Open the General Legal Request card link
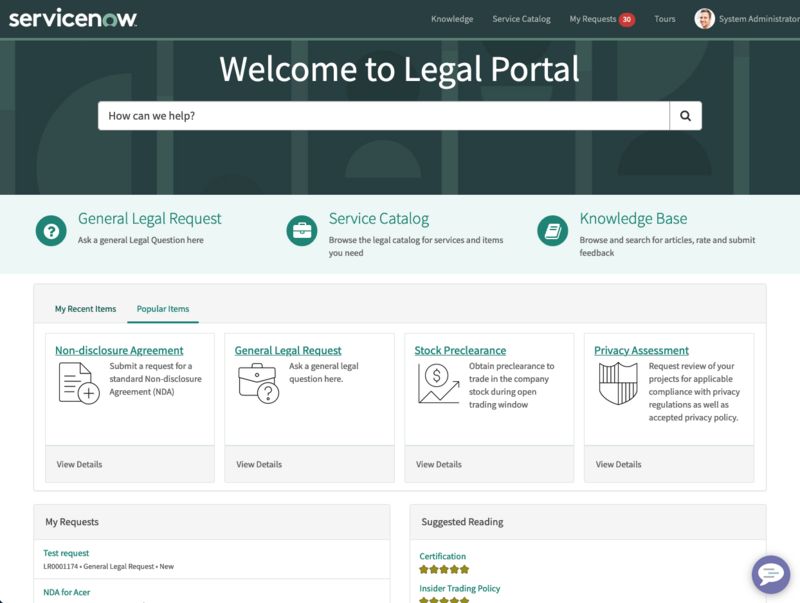This screenshot has width=800, height=603. click(x=288, y=350)
